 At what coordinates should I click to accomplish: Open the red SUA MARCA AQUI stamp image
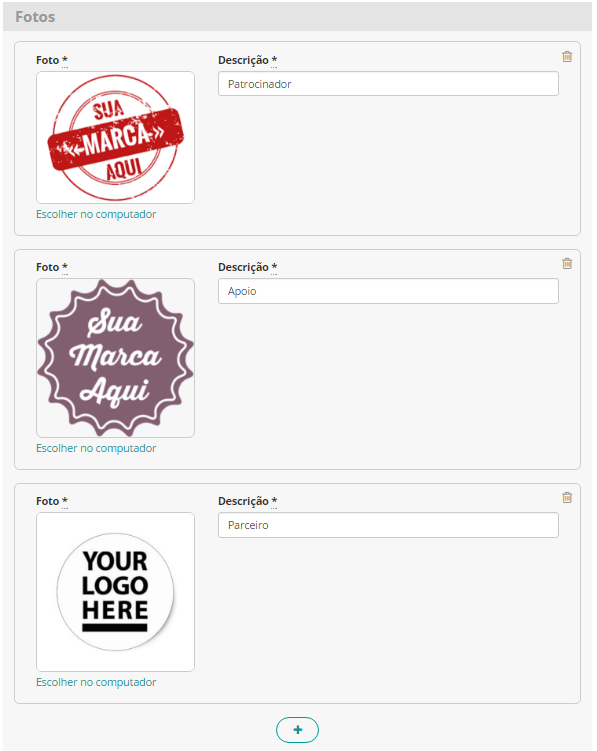pyautogui.click(x=115, y=137)
